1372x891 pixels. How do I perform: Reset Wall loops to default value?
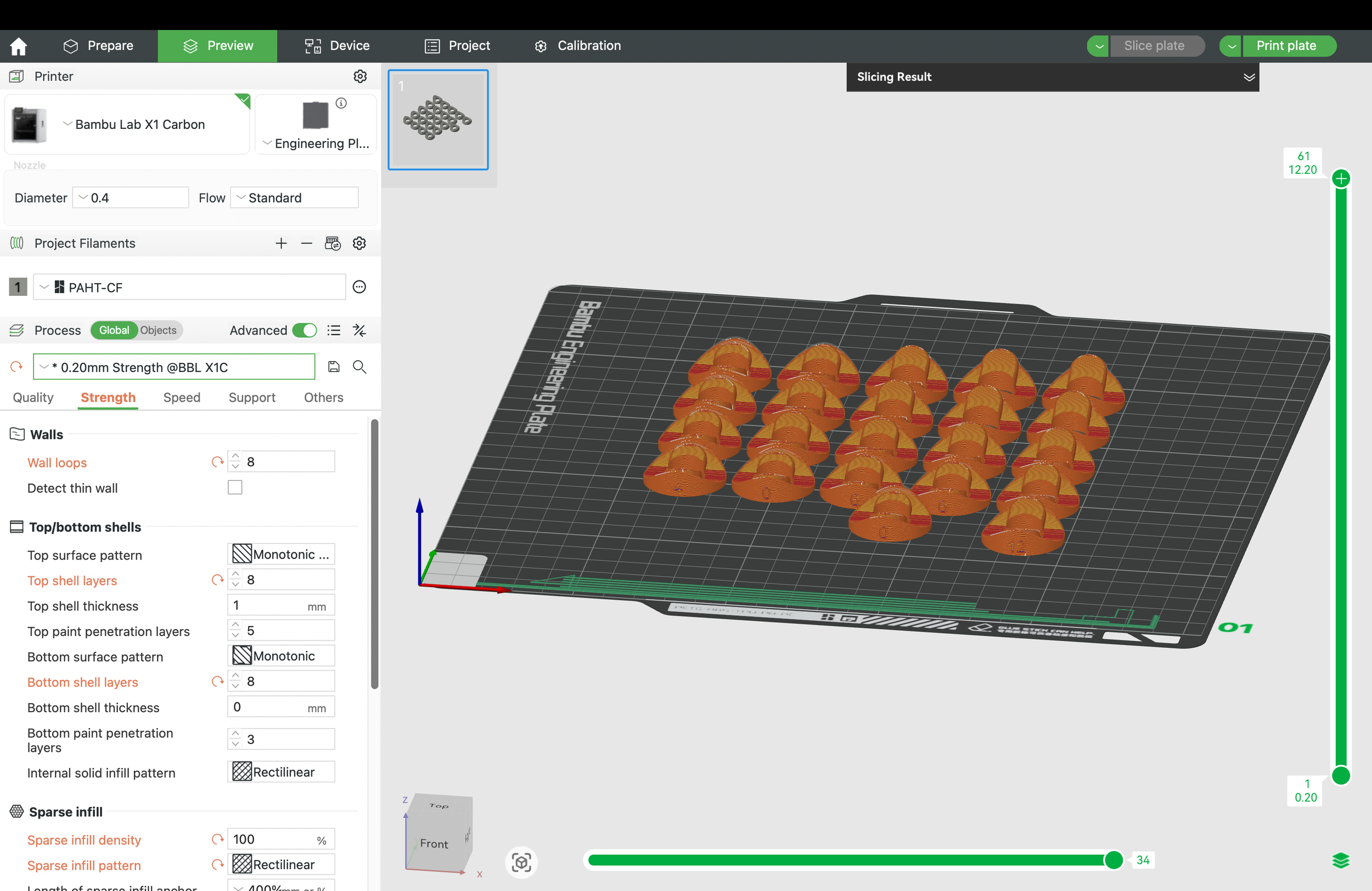(x=217, y=461)
